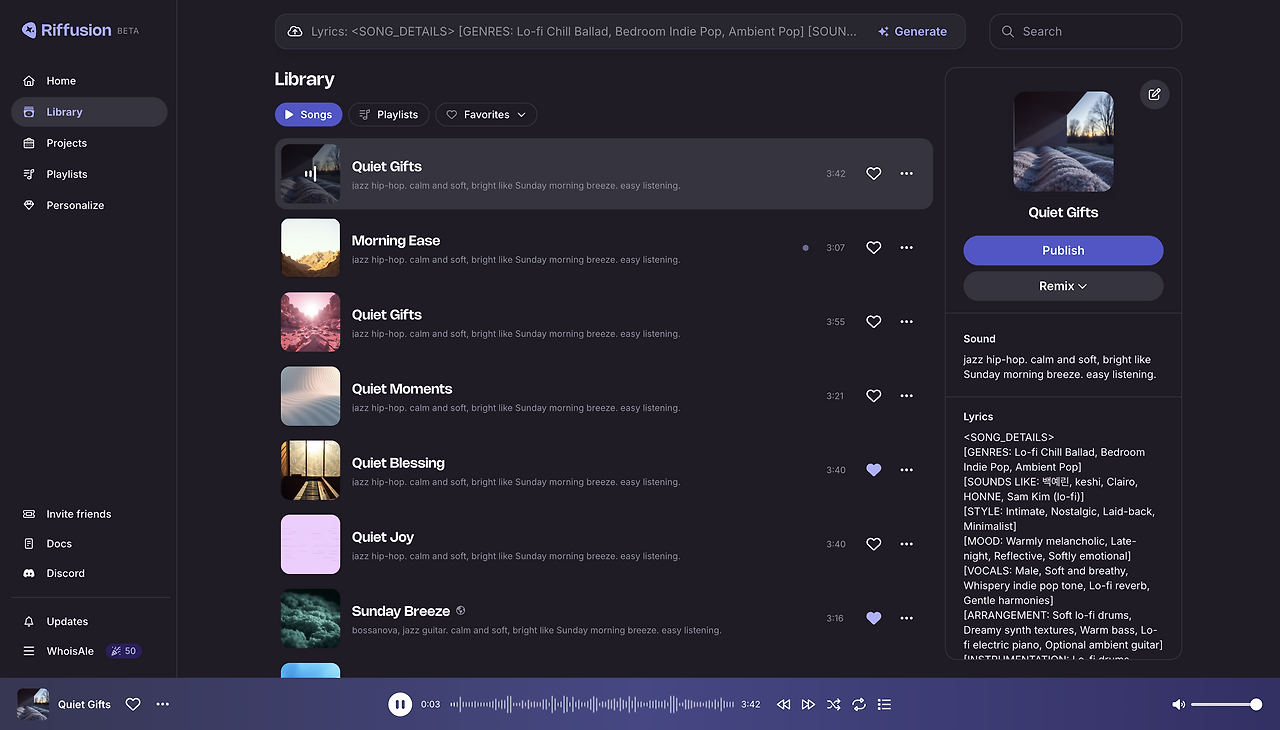Switch to the Playlists filter tab

click(x=389, y=115)
